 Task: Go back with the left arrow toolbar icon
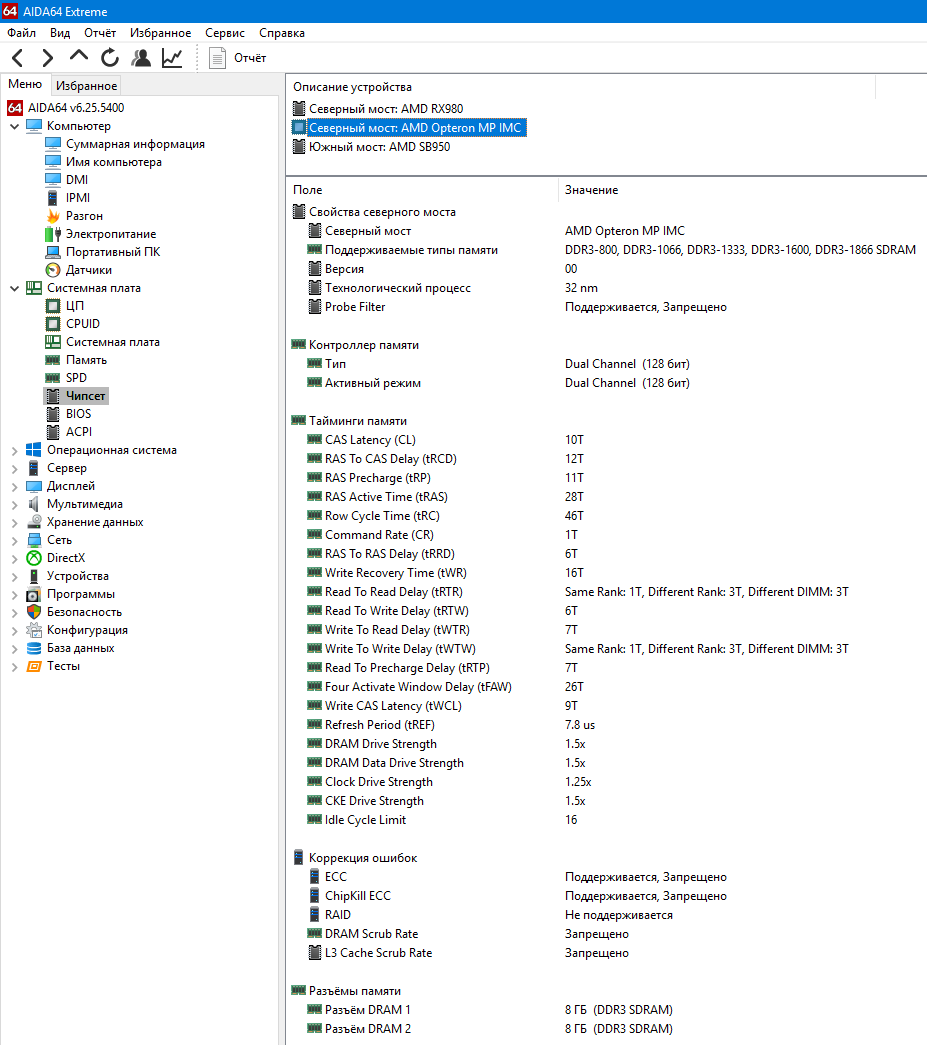[18, 58]
